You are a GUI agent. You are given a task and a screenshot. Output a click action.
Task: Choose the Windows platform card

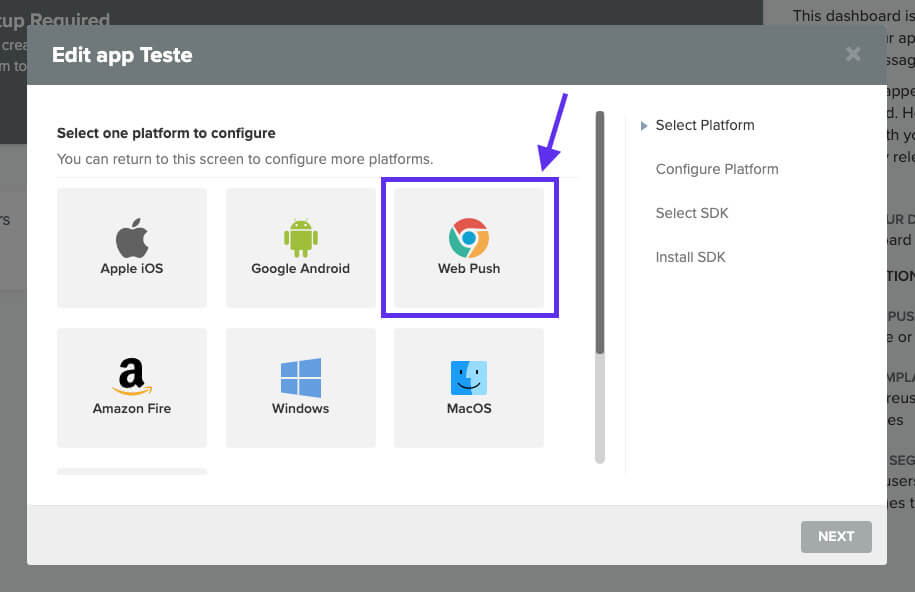(301, 388)
